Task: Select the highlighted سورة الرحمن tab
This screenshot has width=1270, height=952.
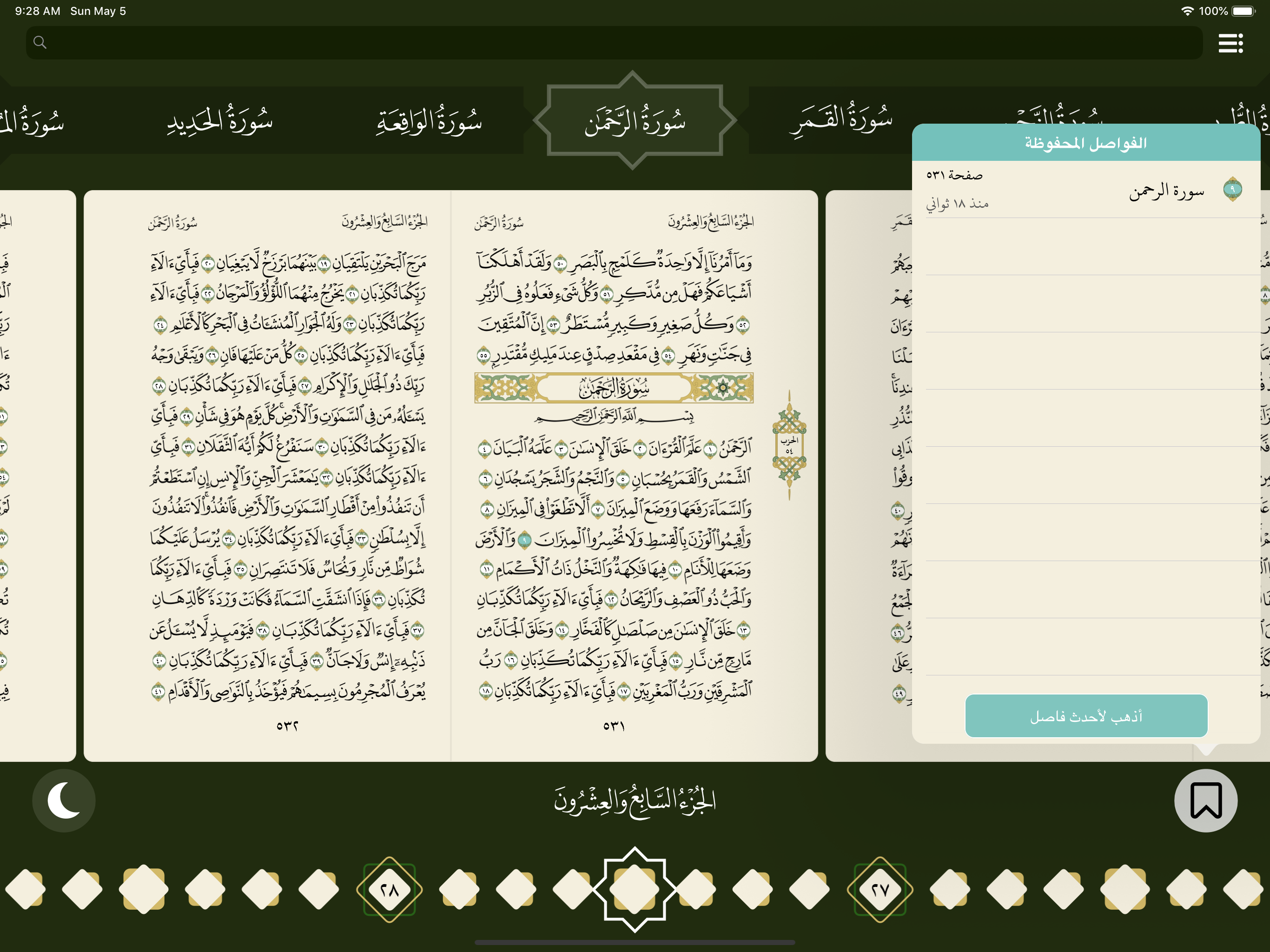Action: tap(635, 120)
